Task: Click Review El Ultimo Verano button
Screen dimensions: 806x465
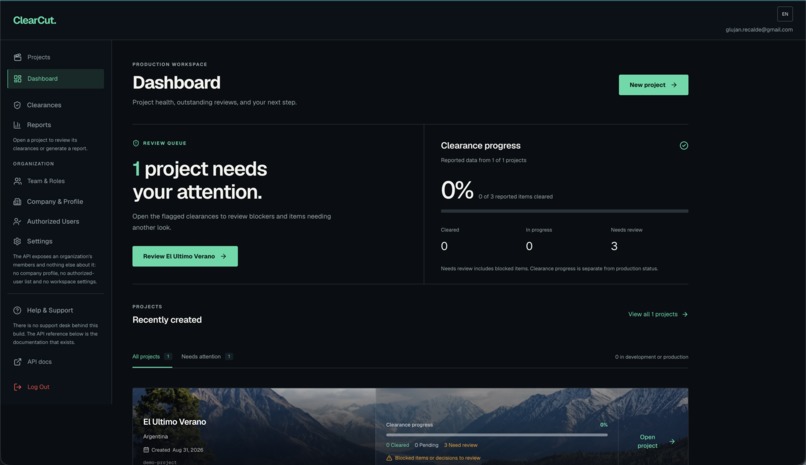Action: tap(185, 256)
